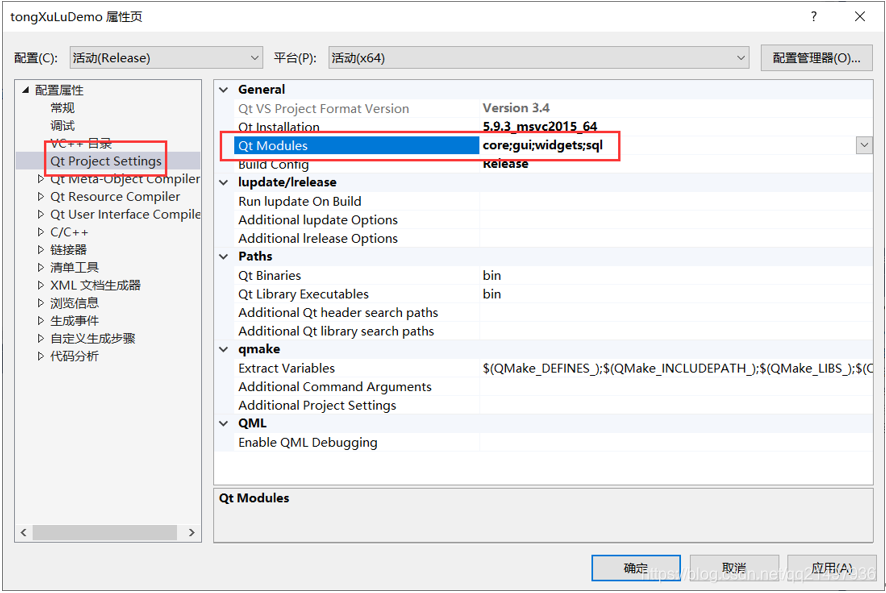This screenshot has height=593, width=886.
Task: Click the 确定 button
Action: click(x=636, y=568)
